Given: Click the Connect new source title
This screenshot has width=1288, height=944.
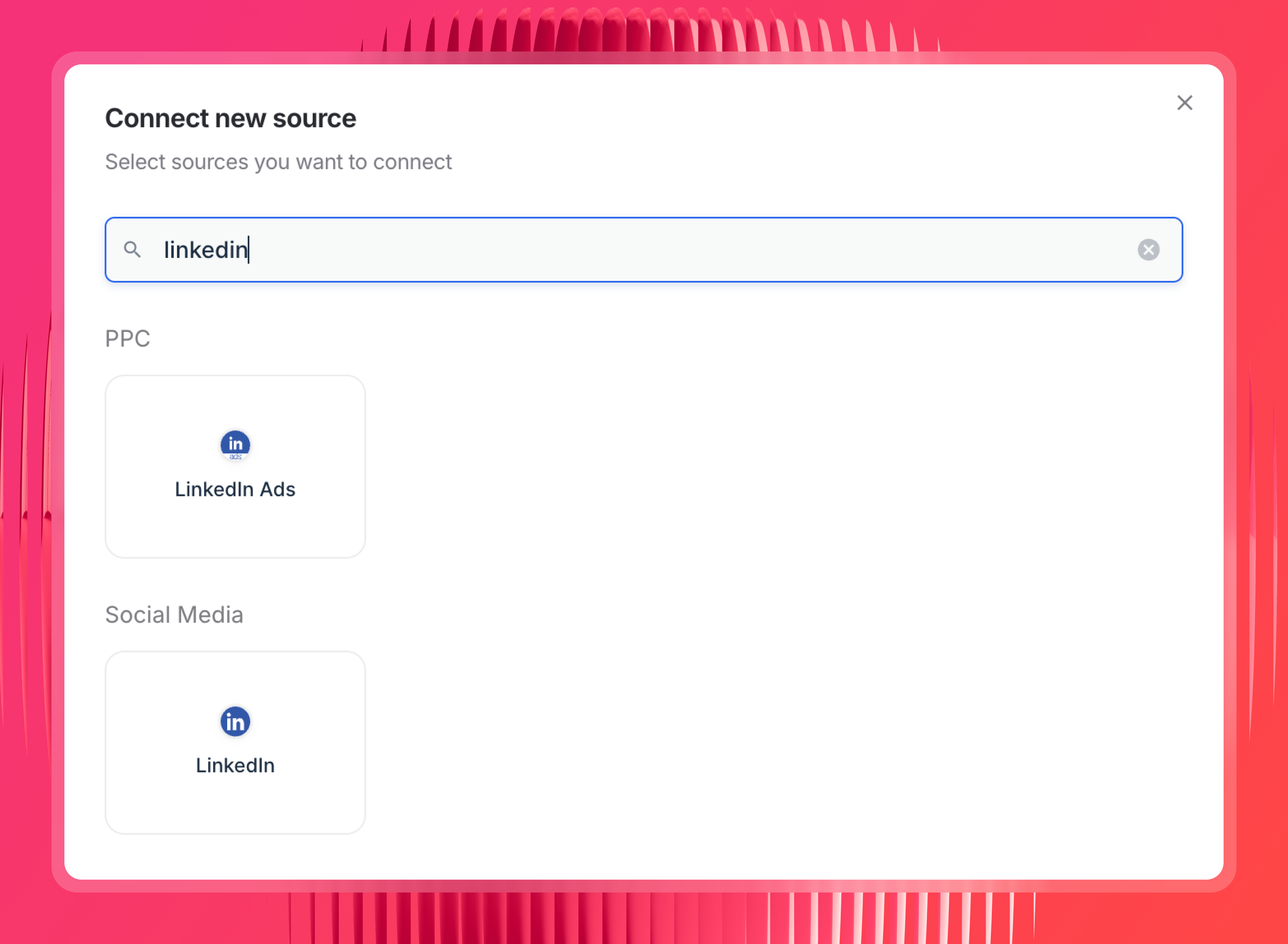Looking at the screenshot, I should (230, 118).
